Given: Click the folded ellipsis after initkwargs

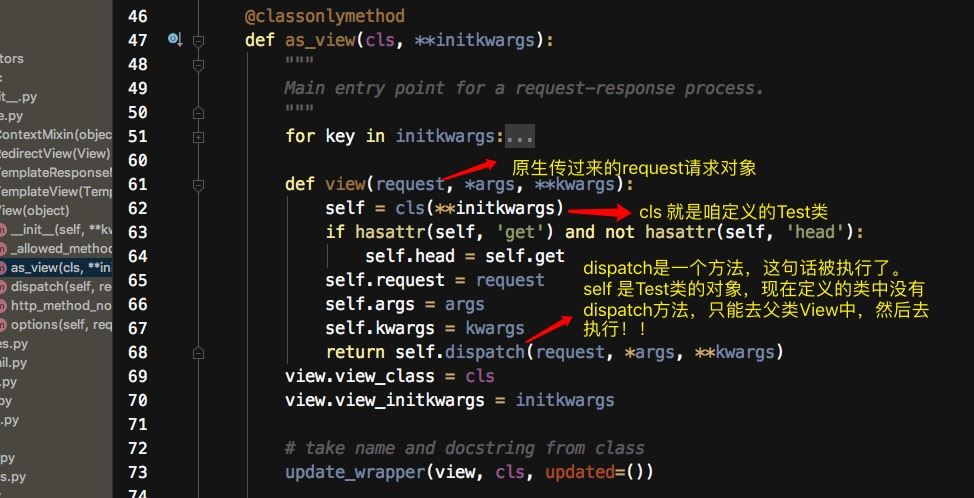Looking at the screenshot, I should tap(519, 137).
